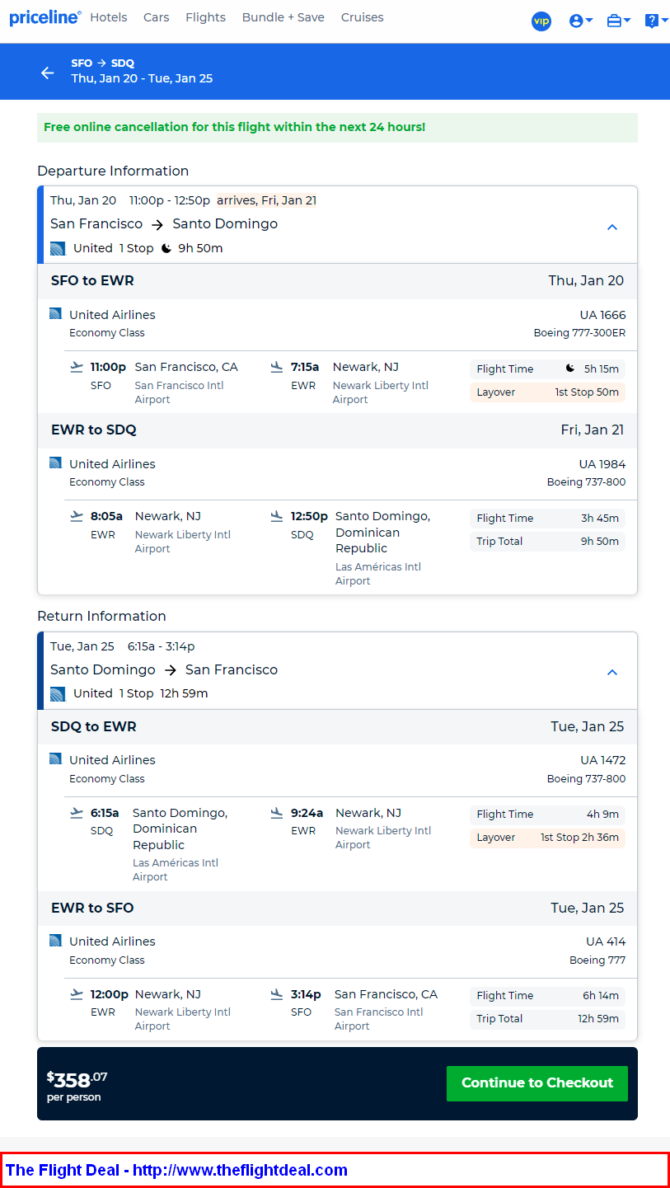670x1188 pixels.
Task: Click the 'Layover 1st Stop 2h 36m' badge
Action: [547, 837]
